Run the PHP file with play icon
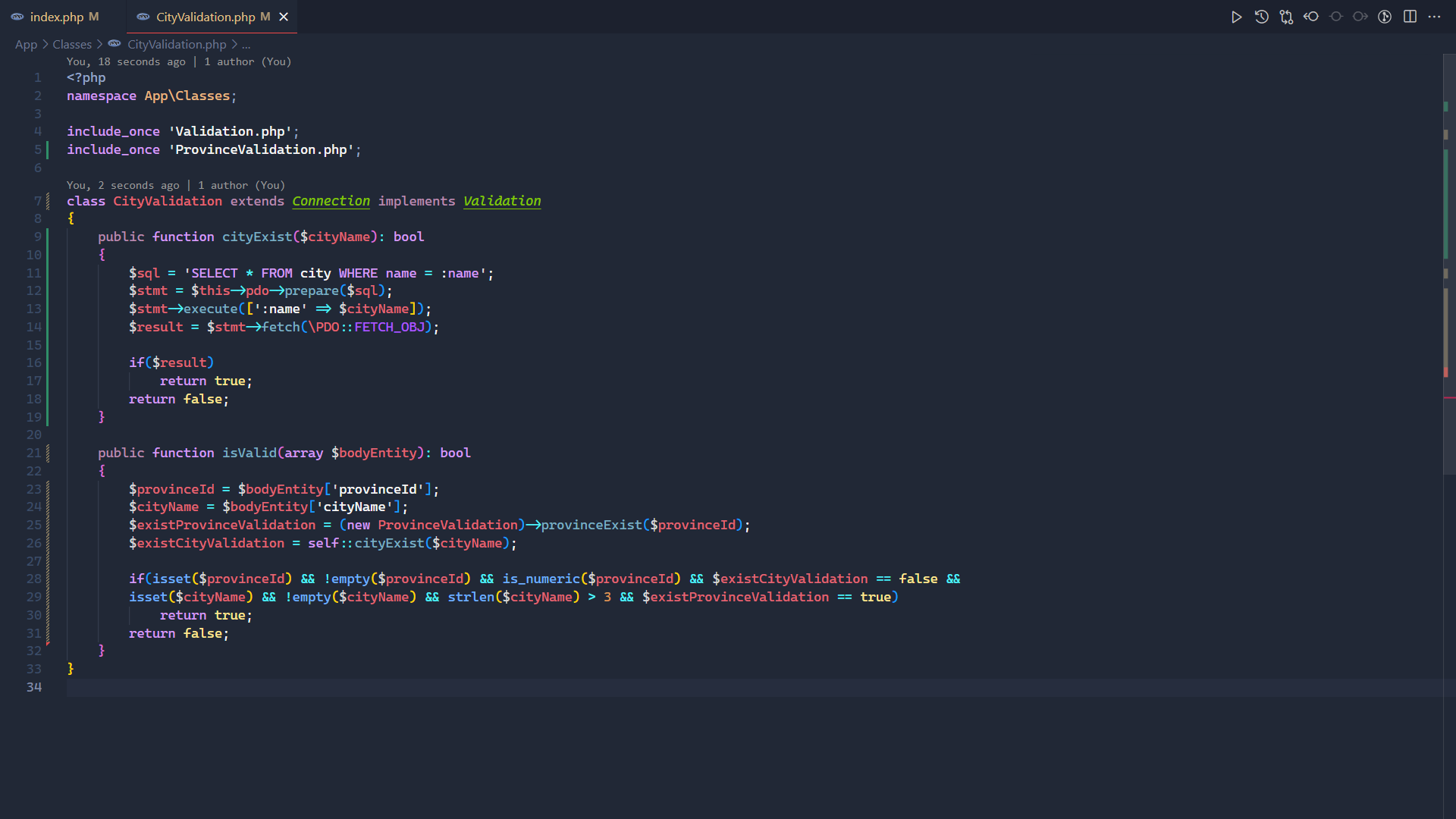 [1236, 17]
